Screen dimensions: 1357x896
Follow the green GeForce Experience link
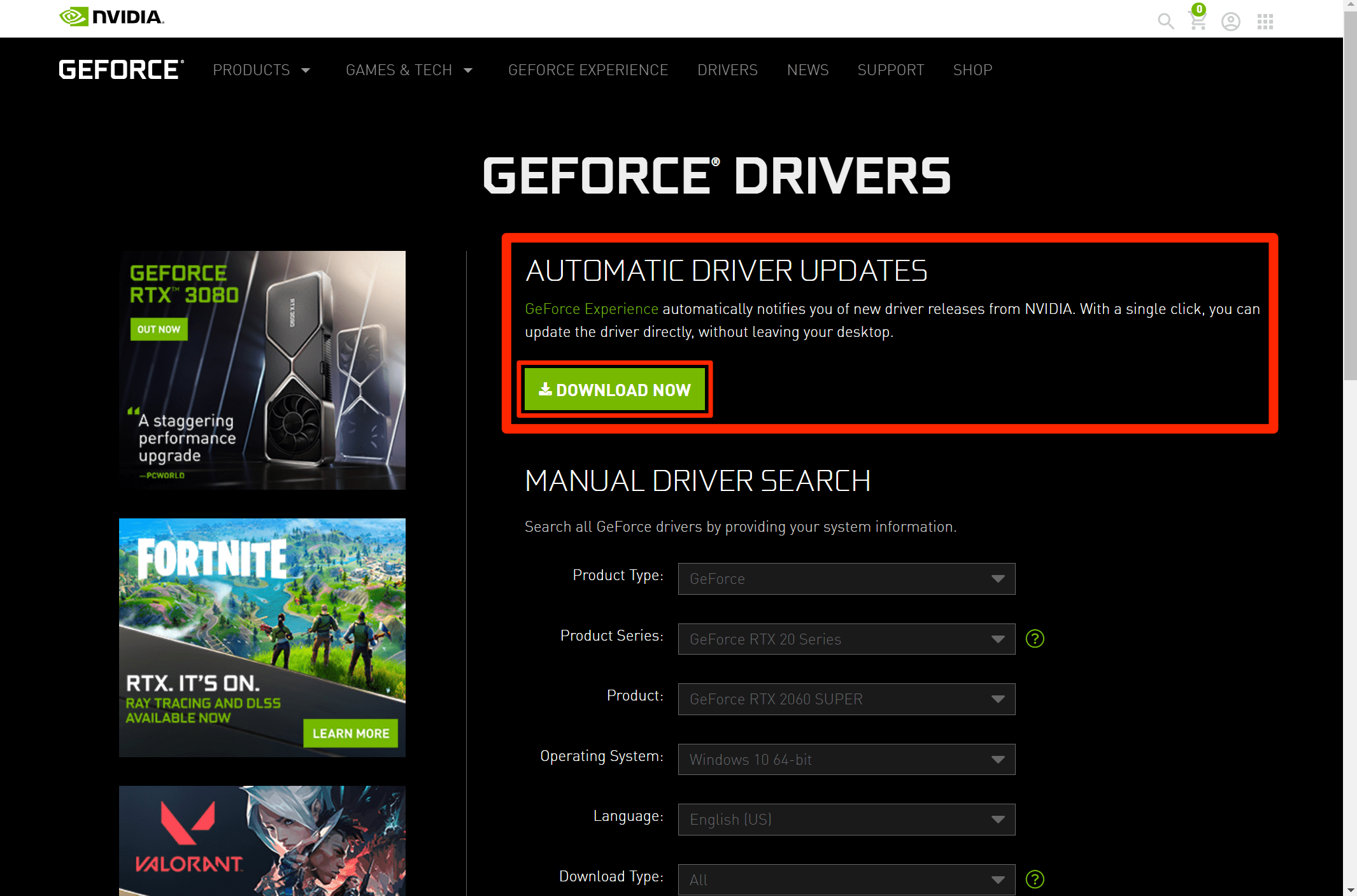pos(591,309)
